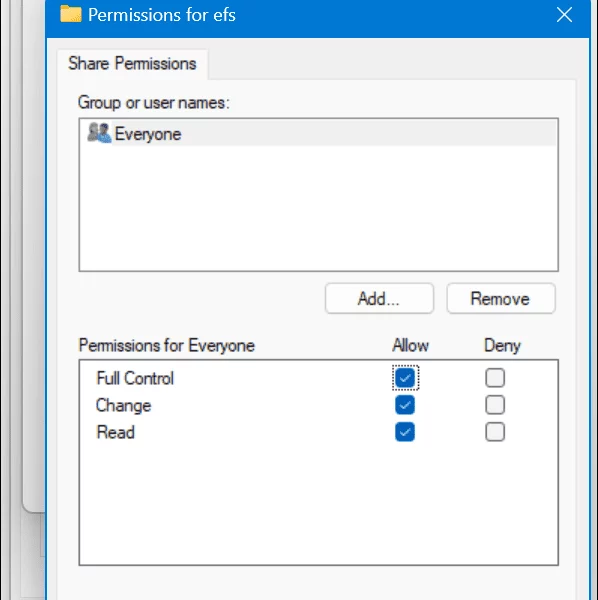Click the folder icon in title bar
The width and height of the screenshot is (598, 600).
[71, 14]
